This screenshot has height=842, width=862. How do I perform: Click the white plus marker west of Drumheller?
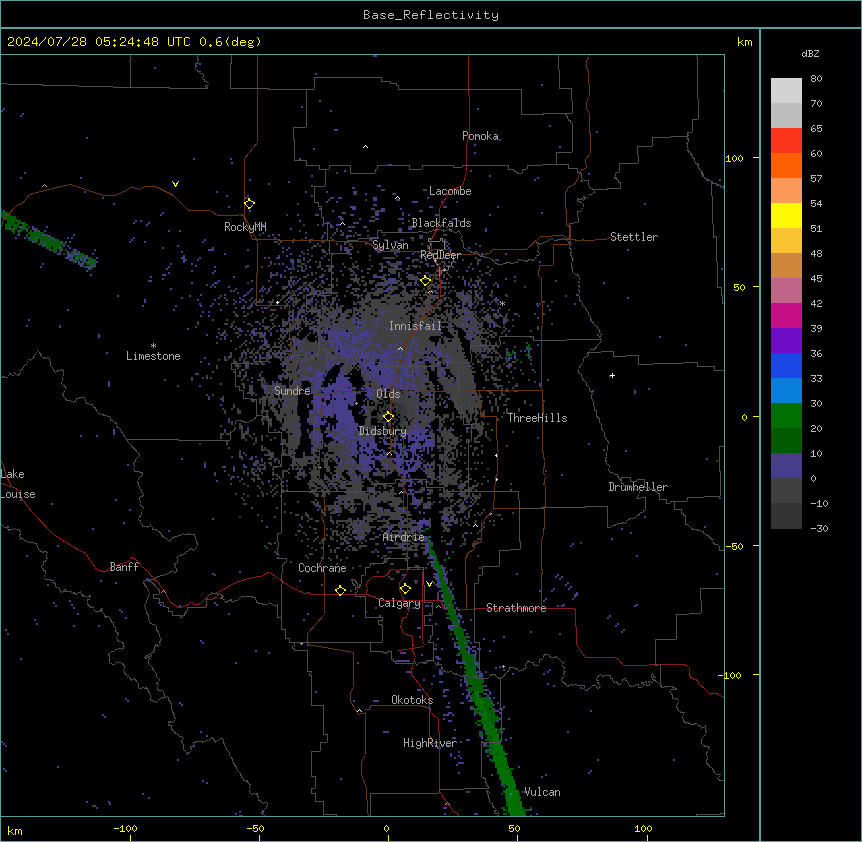[612, 375]
